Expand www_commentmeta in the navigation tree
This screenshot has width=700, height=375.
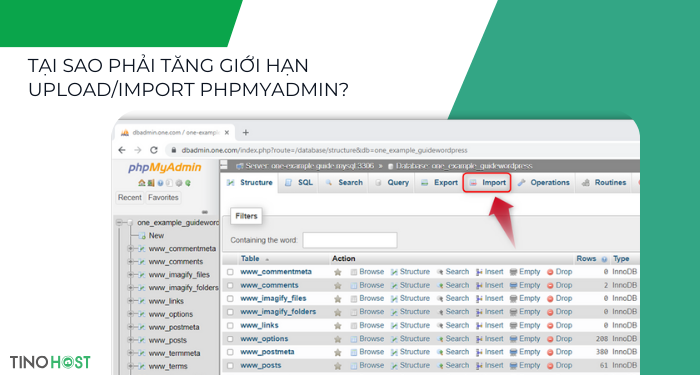point(131,249)
